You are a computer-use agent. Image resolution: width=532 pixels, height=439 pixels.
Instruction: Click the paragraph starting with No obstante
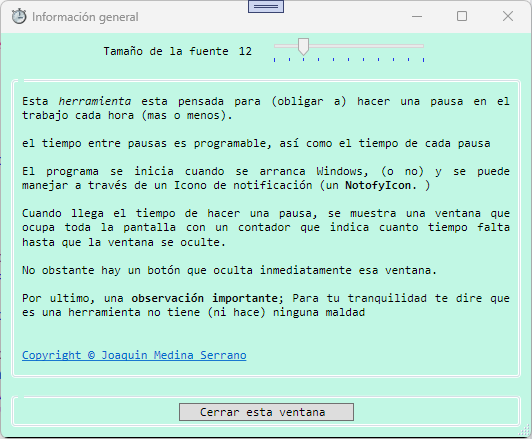click(229, 270)
